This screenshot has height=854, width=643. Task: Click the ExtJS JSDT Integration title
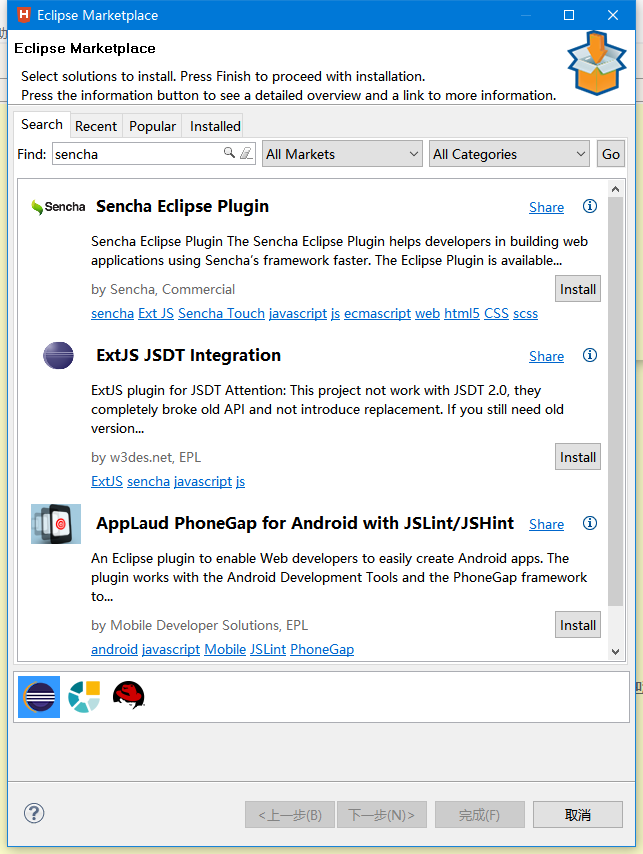[188, 355]
